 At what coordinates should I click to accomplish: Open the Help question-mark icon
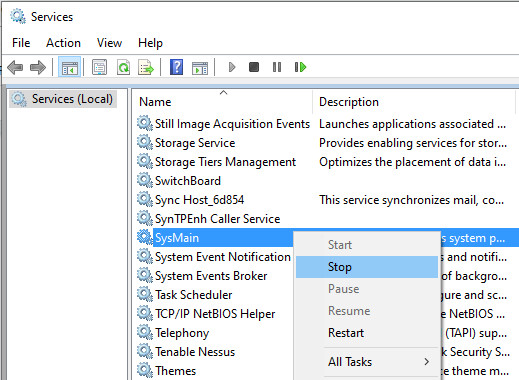[x=176, y=67]
